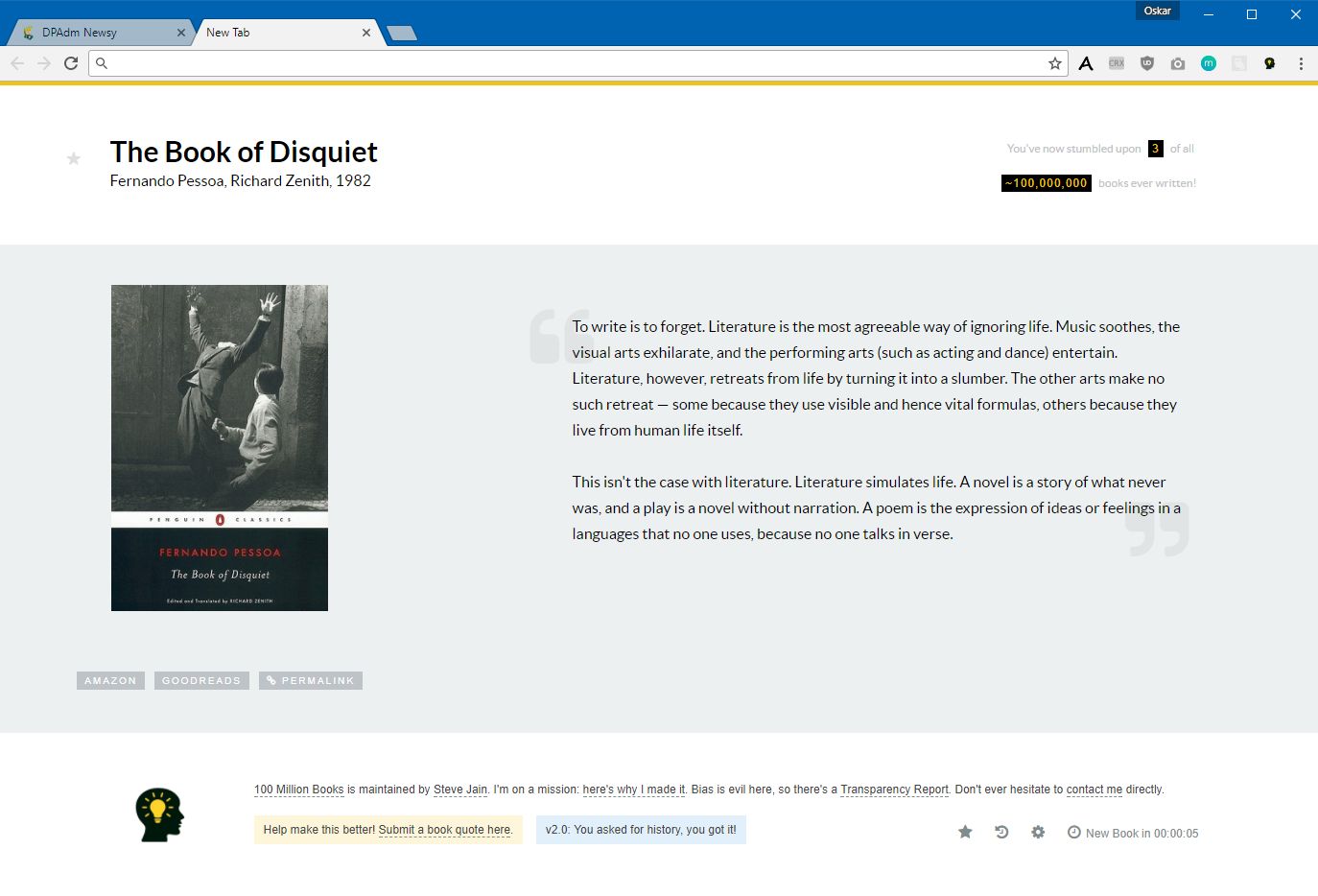The width and height of the screenshot is (1318, 896).
Task: Open the CRX extension icon
Action: pos(1117,63)
